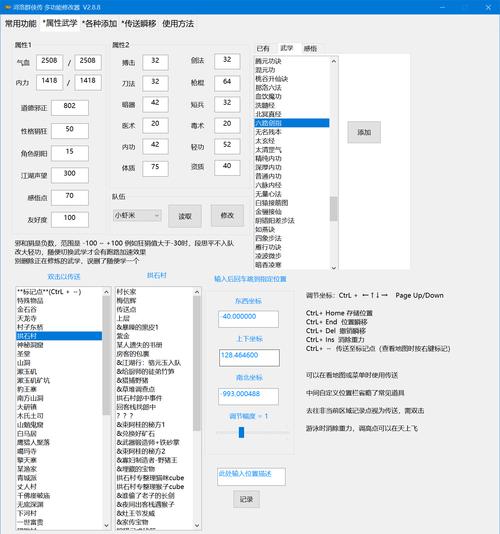Click the 上下坐标 field showing 128.464600

pos(249,358)
